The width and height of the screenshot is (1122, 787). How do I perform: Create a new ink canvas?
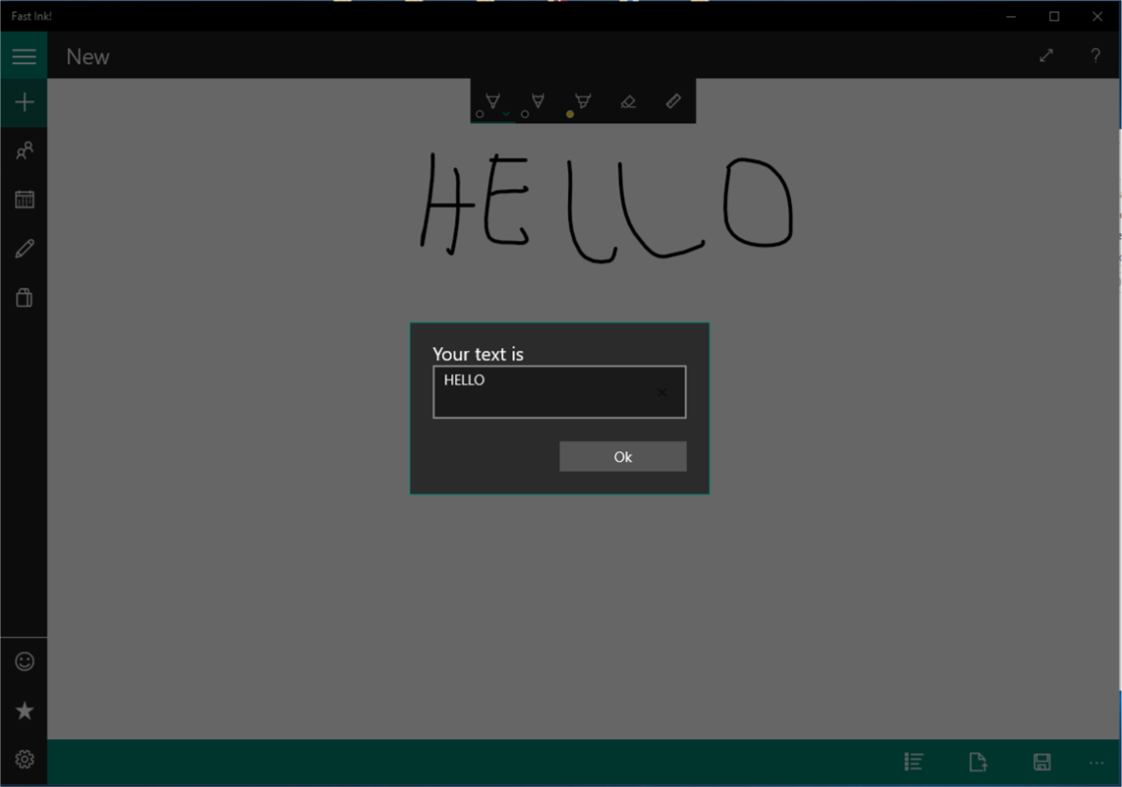(x=23, y=102)
